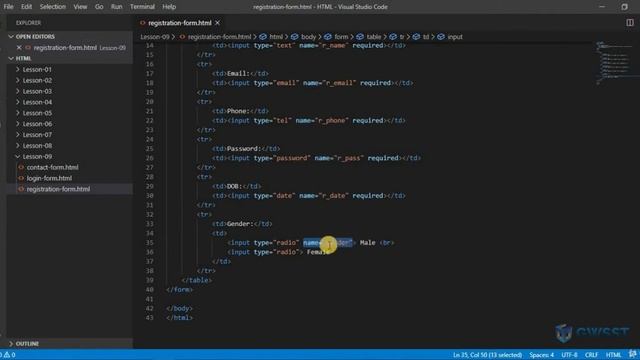Click registration-form.html in the breadcrumb
640x360 pixels.
(x=219, y=37)
